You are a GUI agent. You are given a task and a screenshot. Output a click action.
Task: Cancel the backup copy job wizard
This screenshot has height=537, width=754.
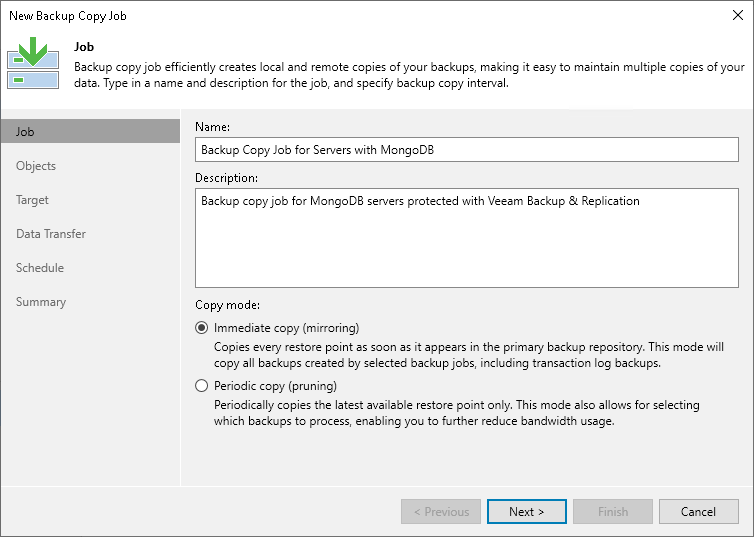coord(698,512)
